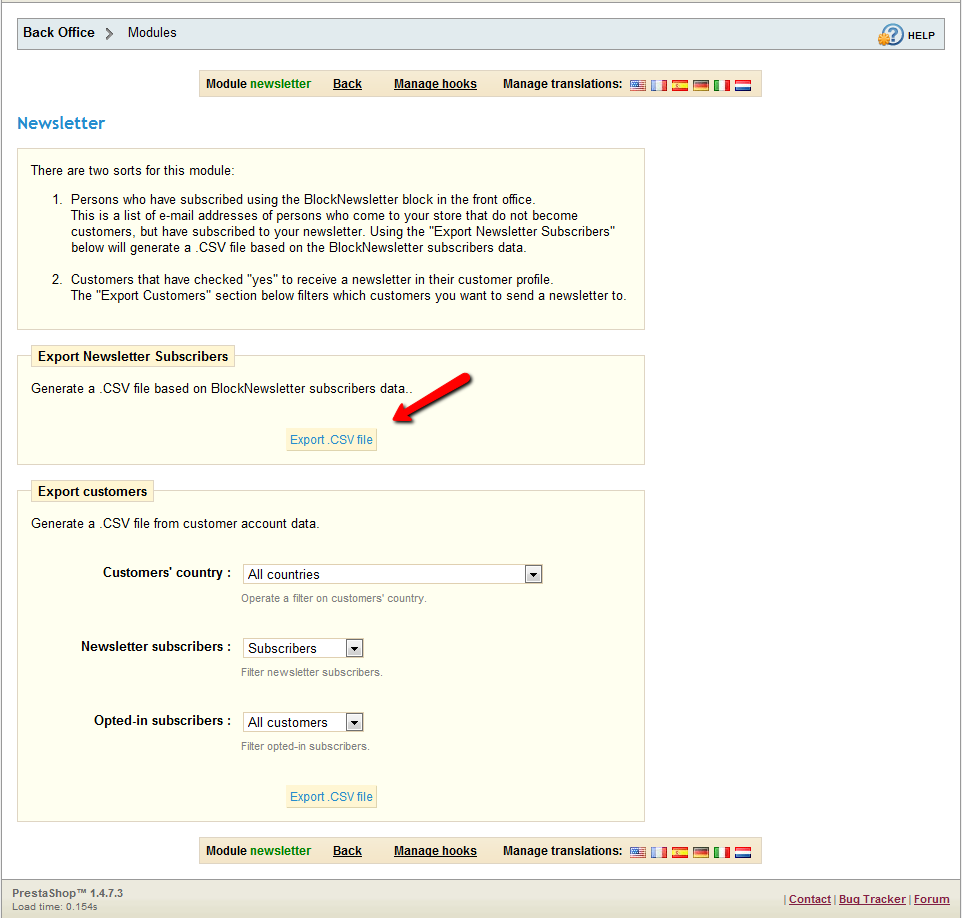Click 'Generate a .CSV file from customer account data.'
This screenshot has width=962, height=918.
pos(175,523)
